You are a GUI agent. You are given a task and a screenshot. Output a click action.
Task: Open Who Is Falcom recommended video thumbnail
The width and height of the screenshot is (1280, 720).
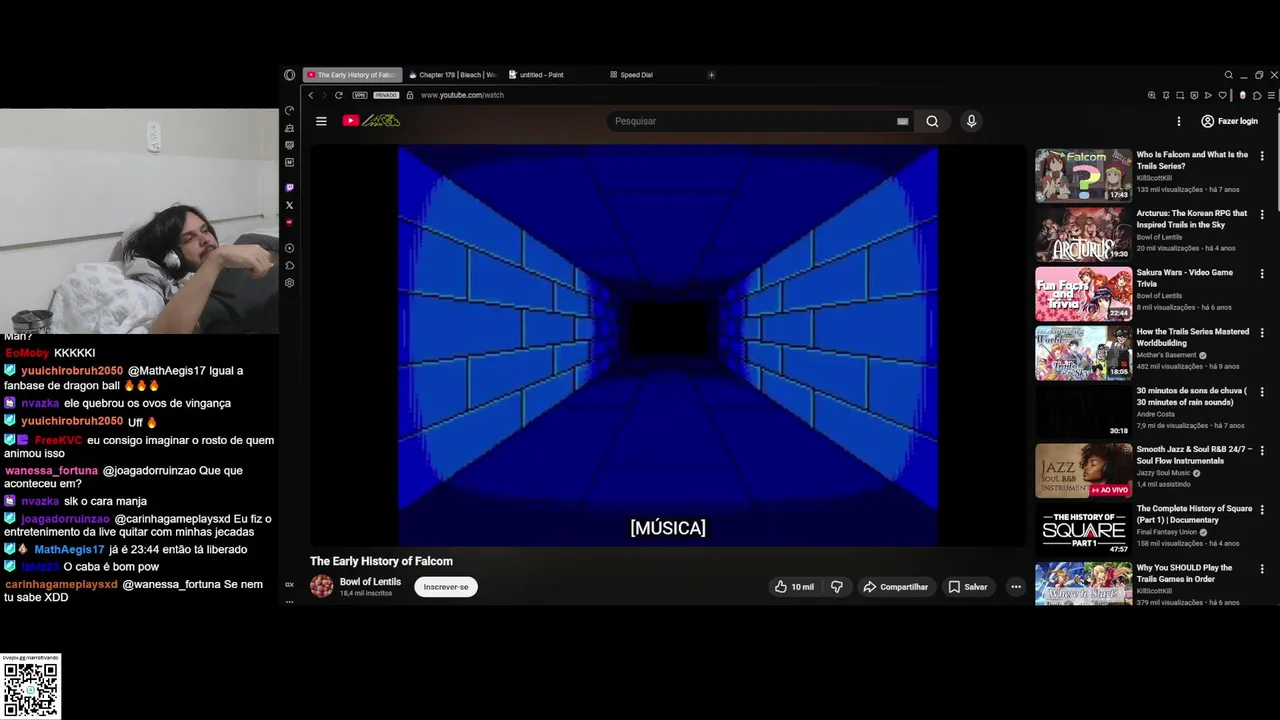(x=1083, y=175)
